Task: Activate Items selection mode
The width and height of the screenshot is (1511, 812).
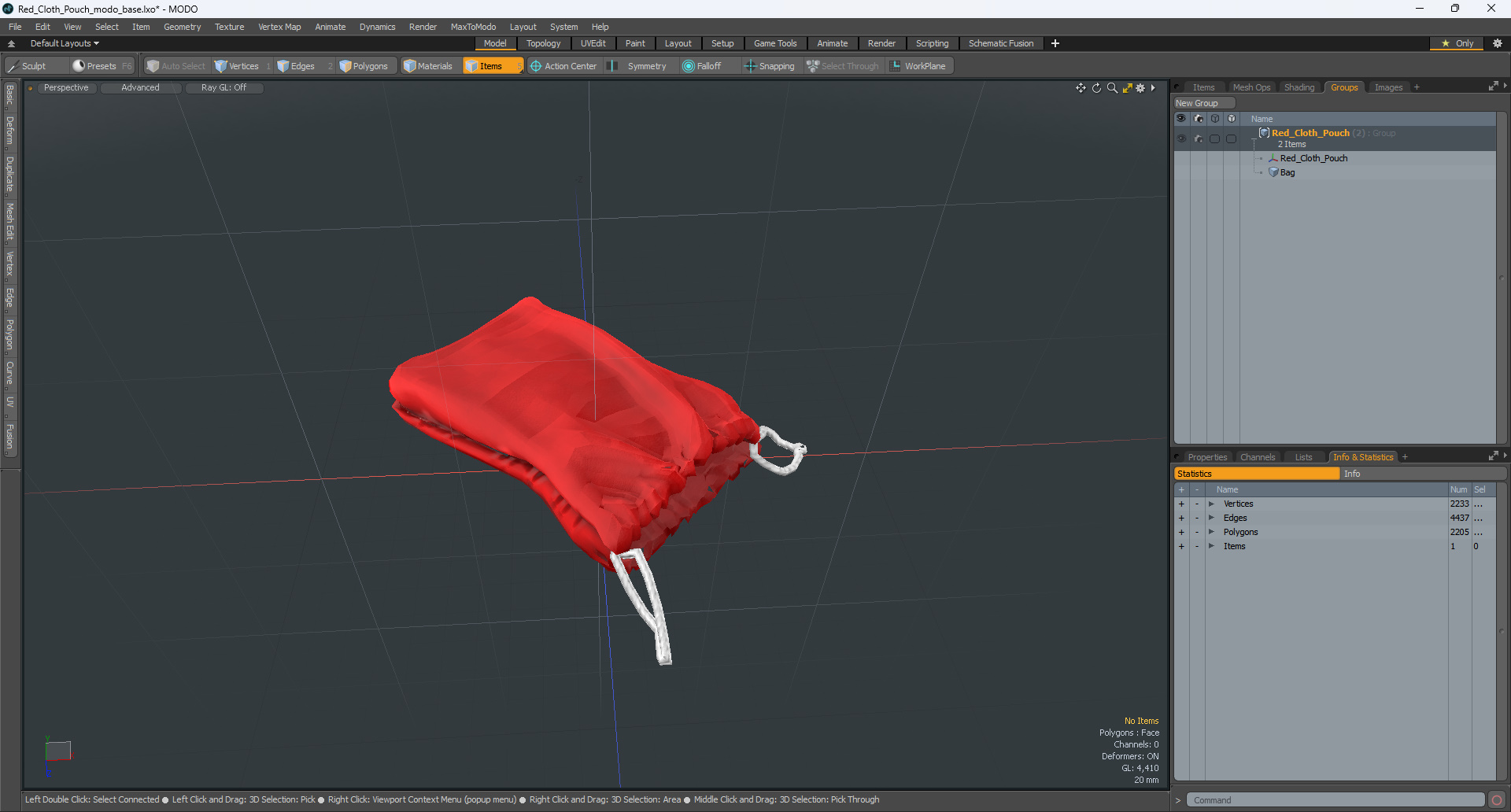Action: click(493, 66)
